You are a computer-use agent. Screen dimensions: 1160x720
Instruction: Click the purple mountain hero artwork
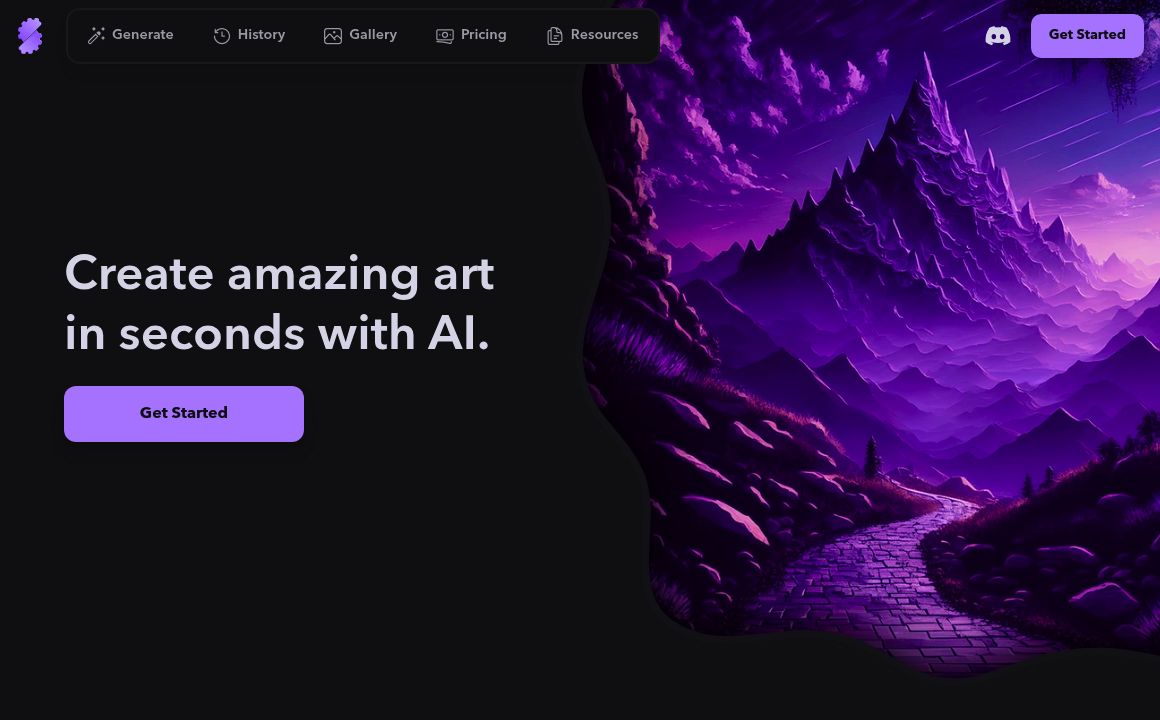tap(873, 333)
